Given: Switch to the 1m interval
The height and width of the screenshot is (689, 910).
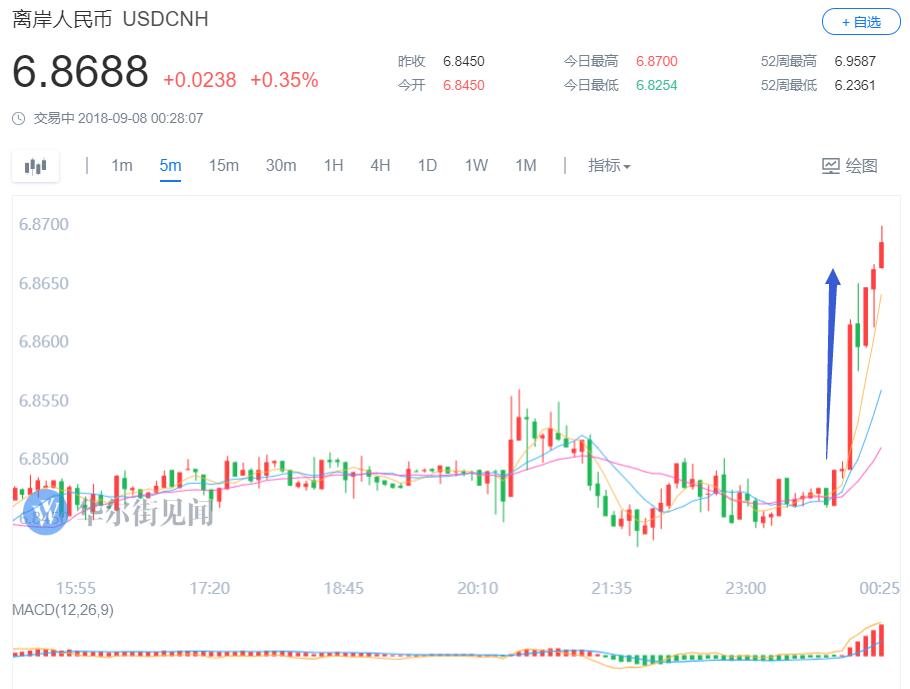Looking at the screenshot, I should point(121,166).
